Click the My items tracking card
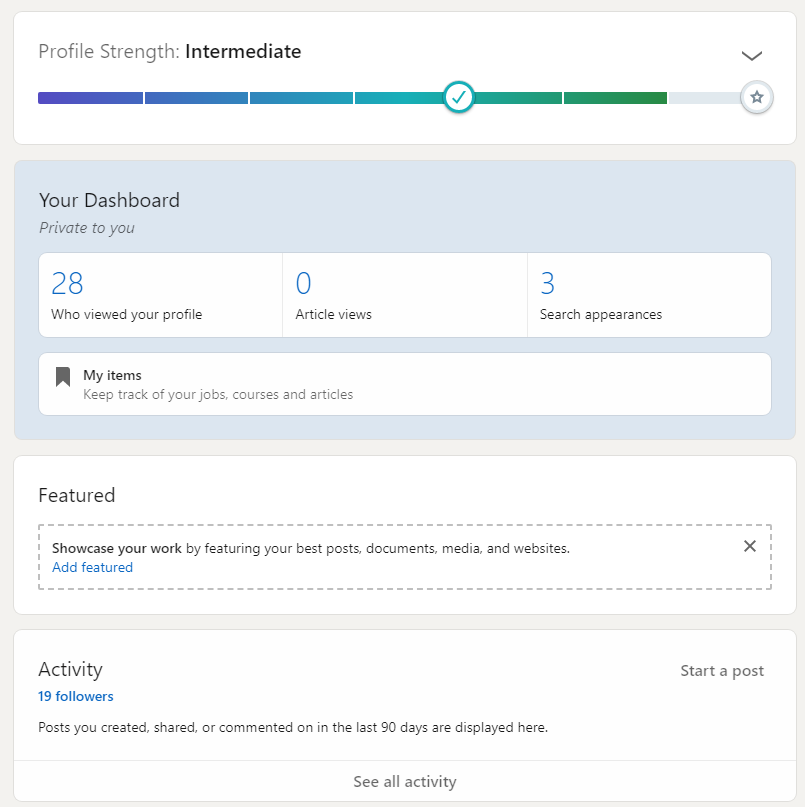Viewport: 805px width, 807px height. (404, 384)
